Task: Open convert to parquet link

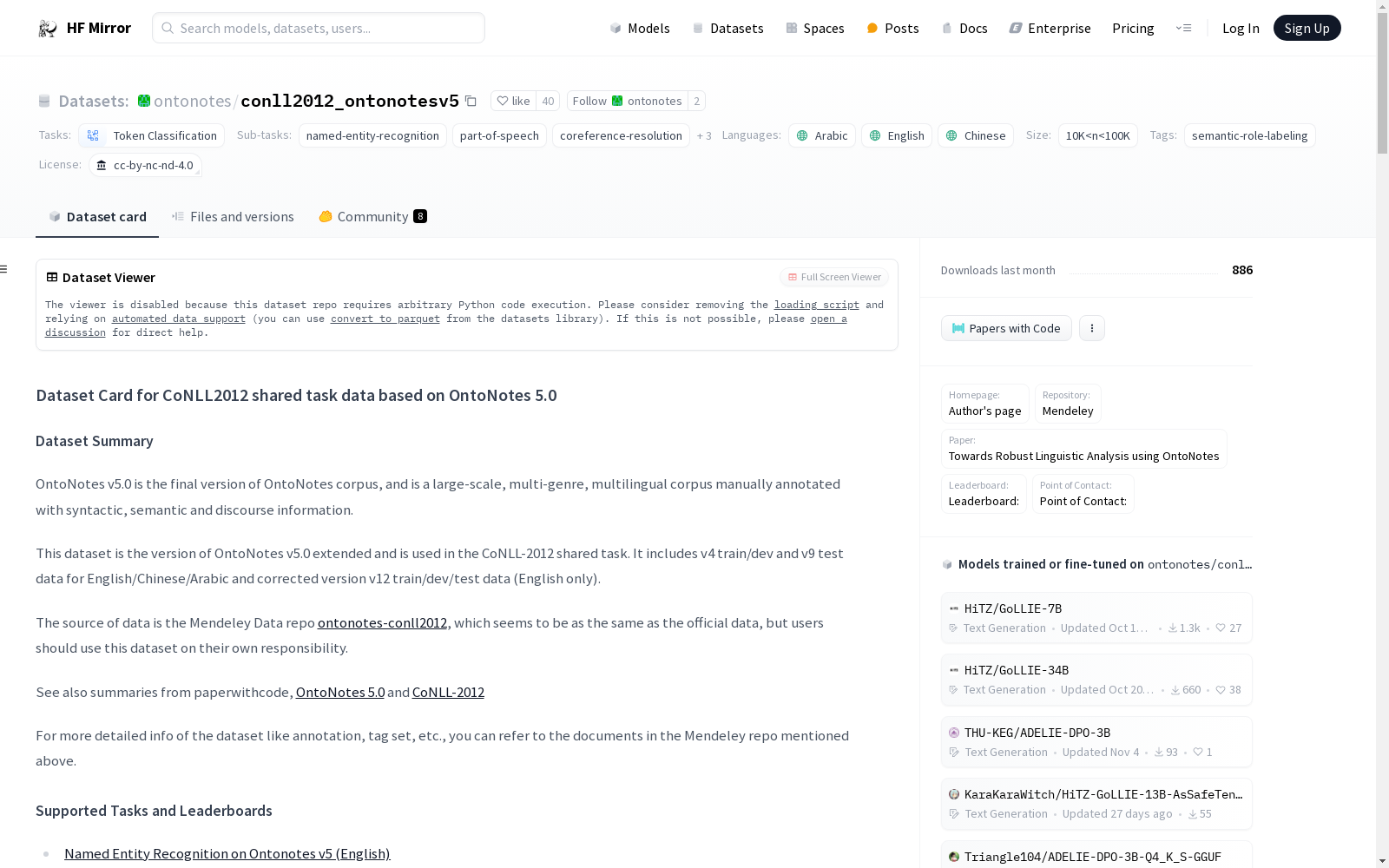Action: pos(385,319)
